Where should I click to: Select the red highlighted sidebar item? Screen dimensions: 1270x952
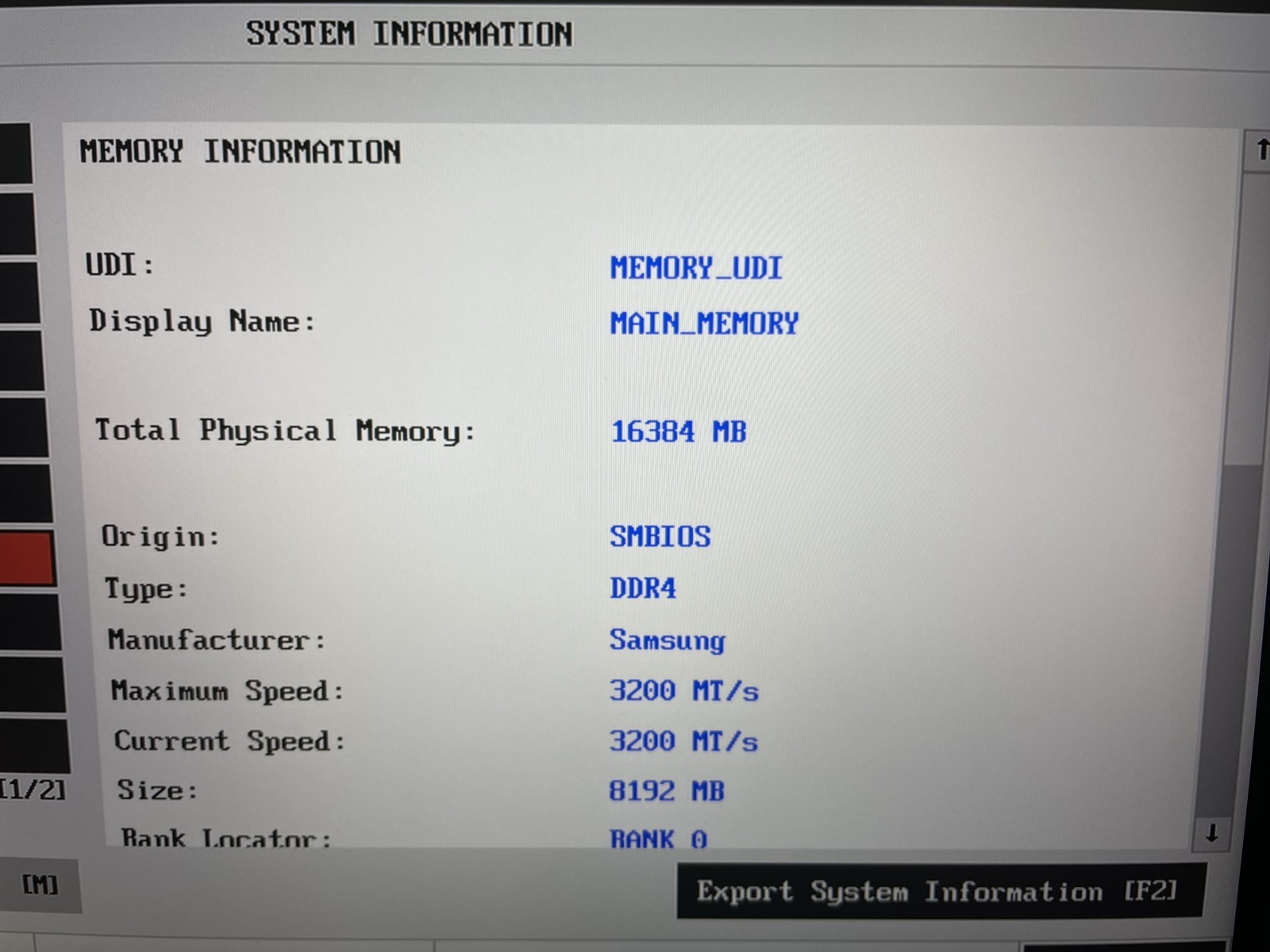pyautogui.click(x=27, y=558)
